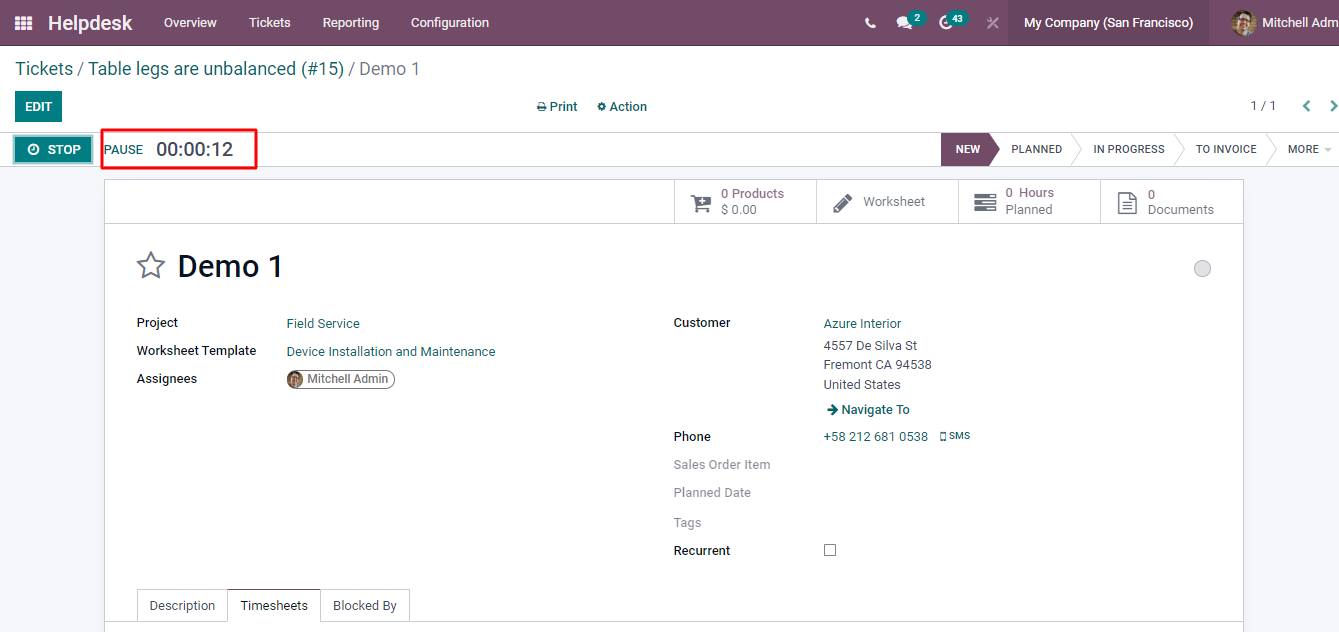The height and width of the screenshot is (632, 1339).
Task: Open the apps grid menu icon
Action: [23, 23]
